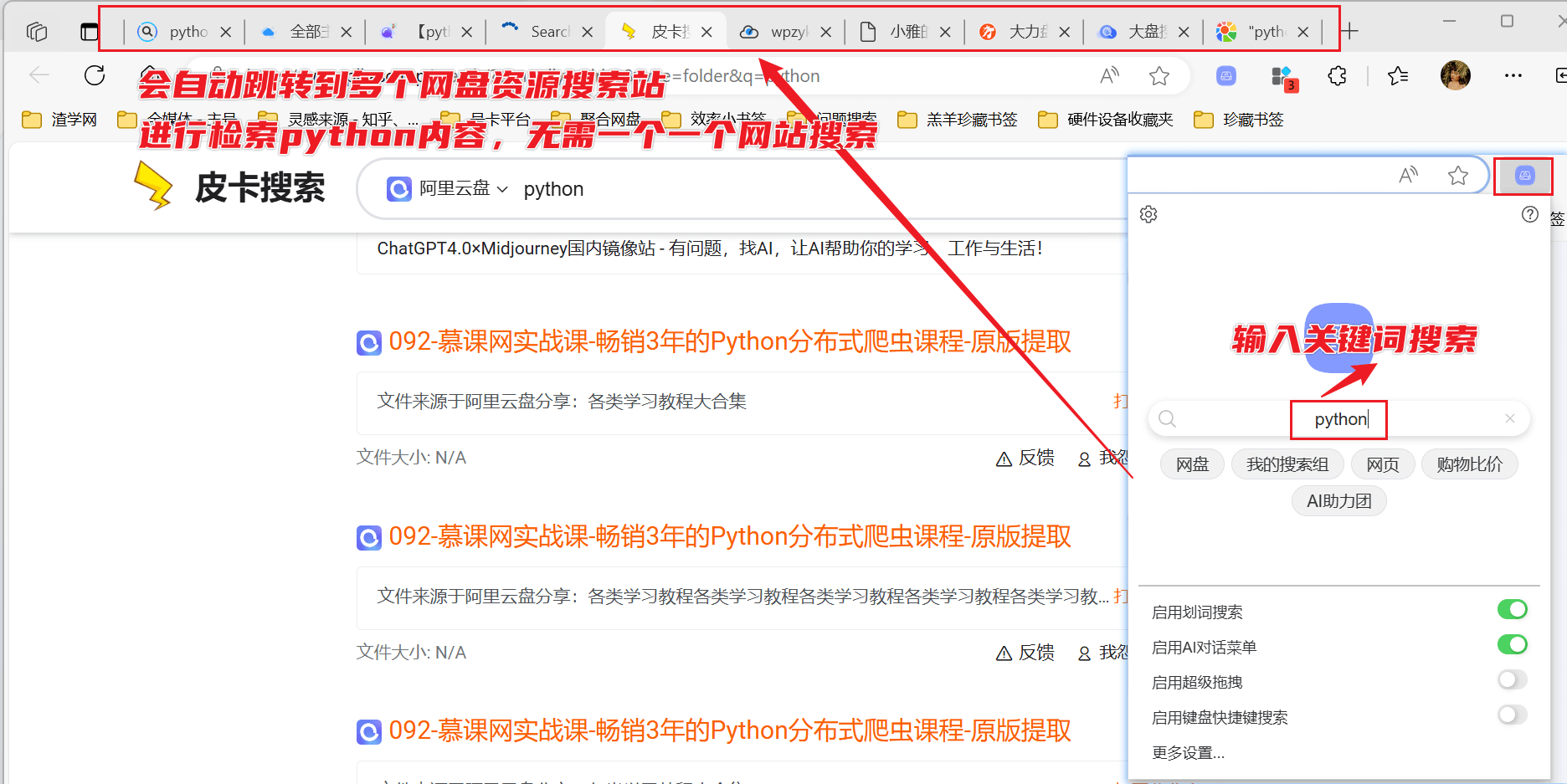
Task: Disable the 启用划词搜索 toggle
Action: 1512,609
